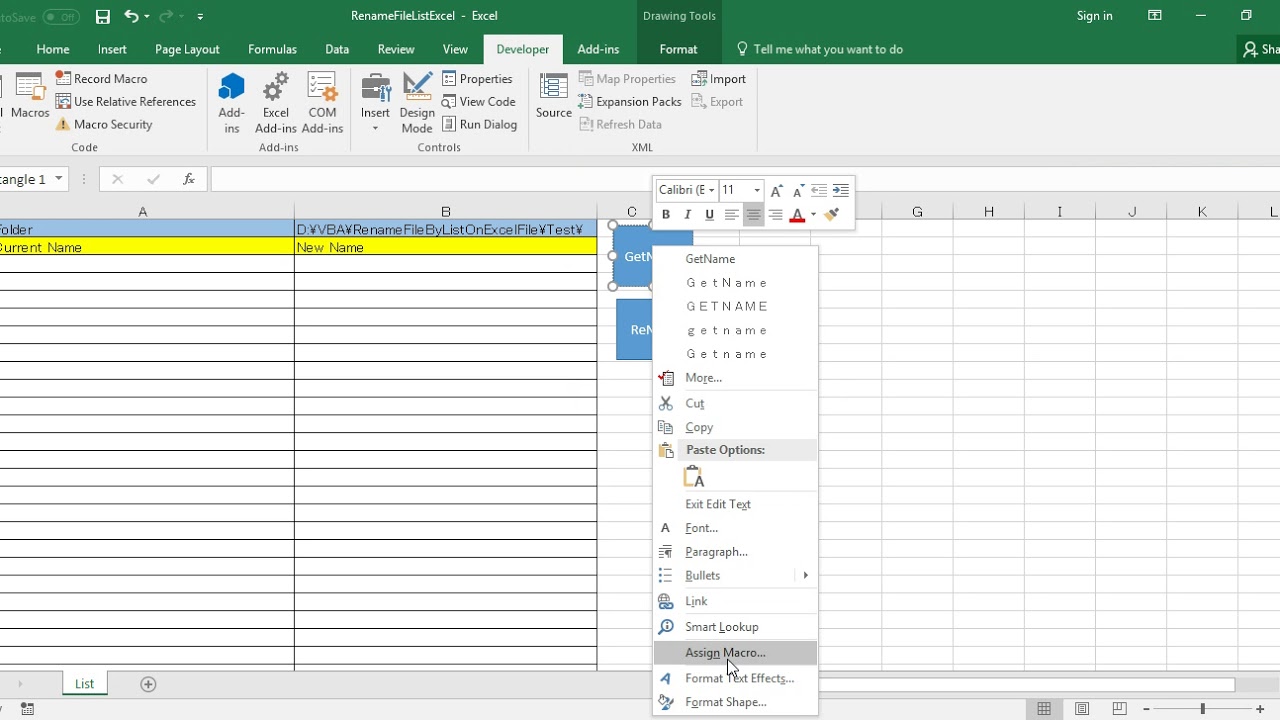Toggle Design Mode

coord(417,103)
